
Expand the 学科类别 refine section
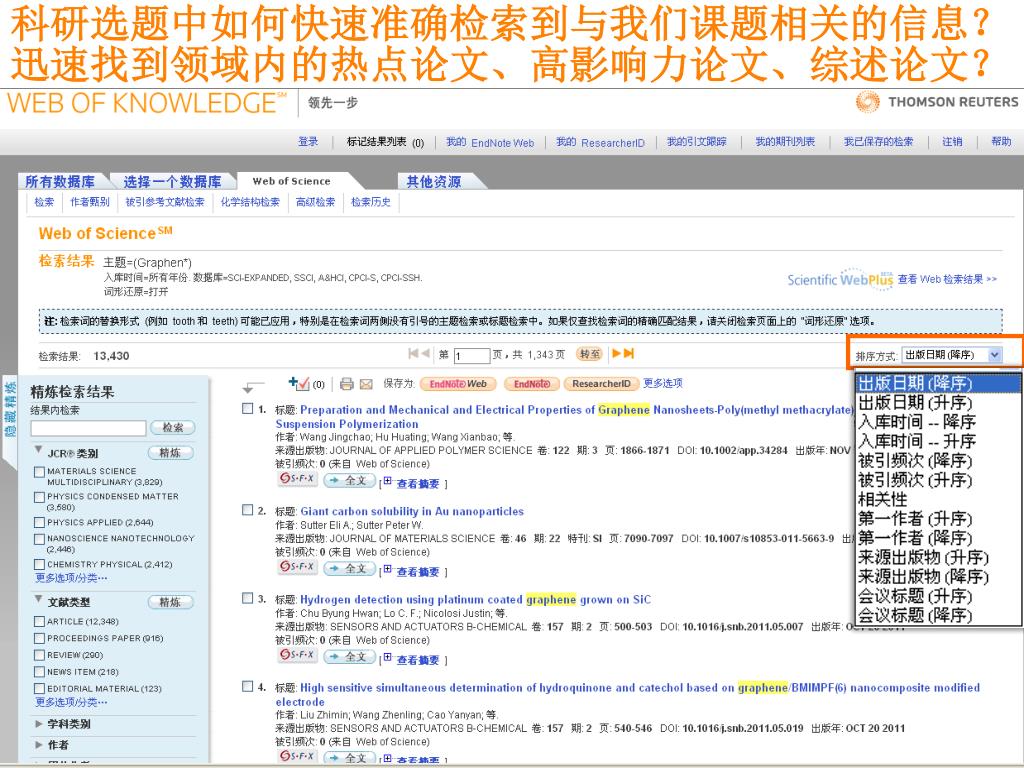tap(39, 724)
